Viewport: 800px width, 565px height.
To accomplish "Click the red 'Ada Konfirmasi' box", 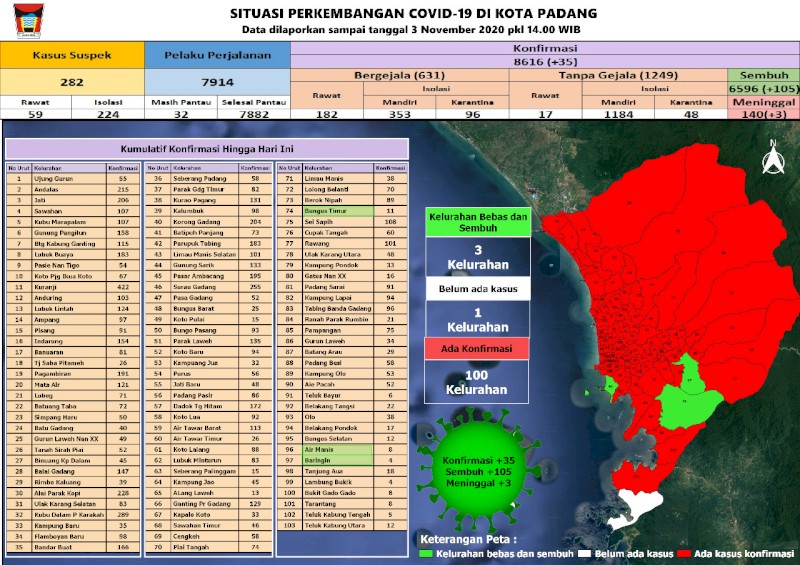I will coord(477,349).
